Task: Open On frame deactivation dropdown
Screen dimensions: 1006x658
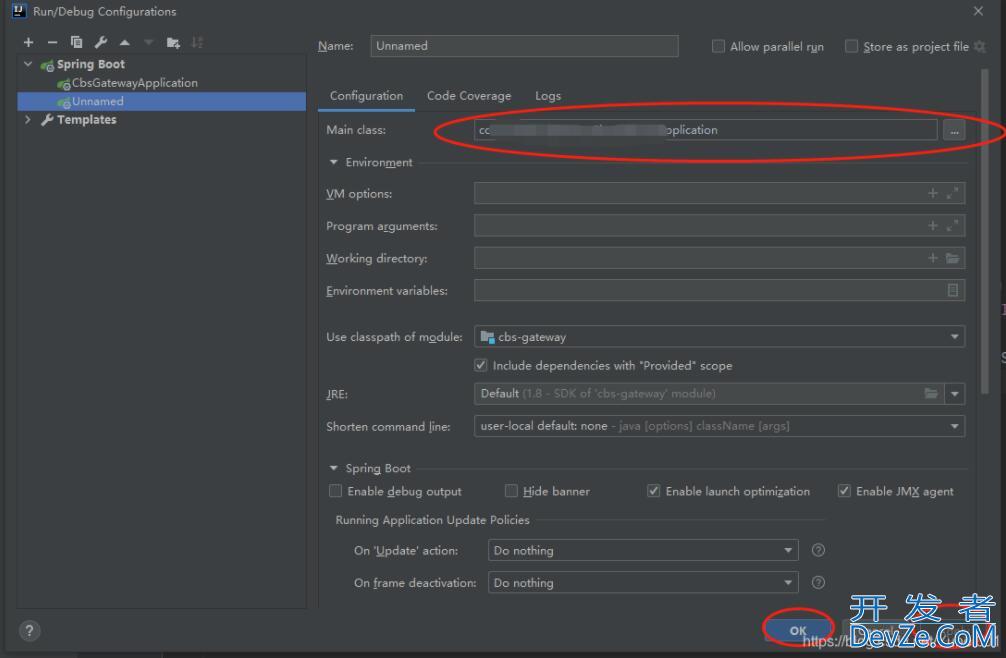Action: pos(643,582)
